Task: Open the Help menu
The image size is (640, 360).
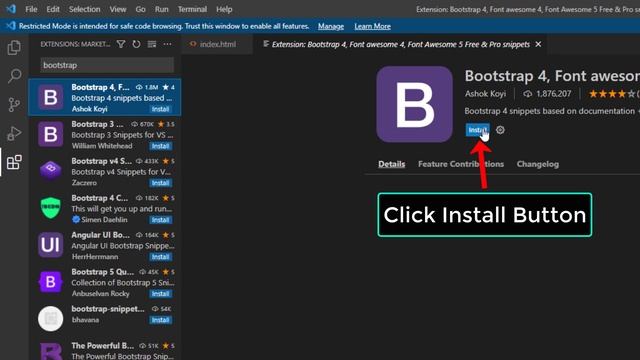Action: point(224,9)
